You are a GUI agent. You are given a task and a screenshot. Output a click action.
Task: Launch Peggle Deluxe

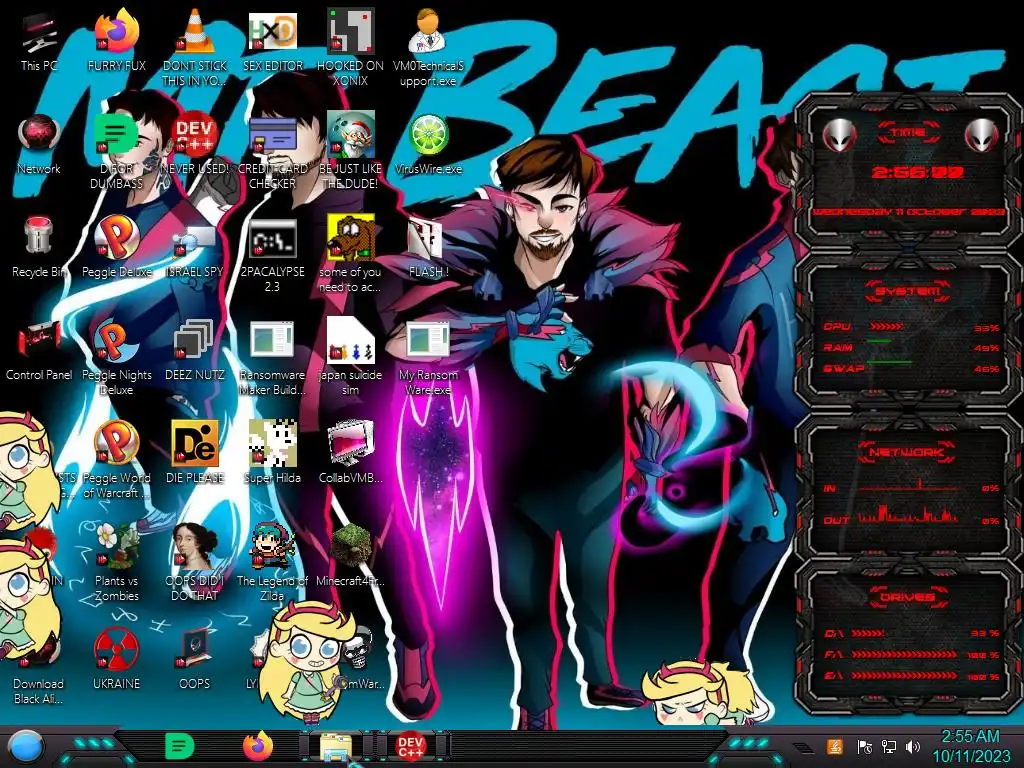(117, 238)
